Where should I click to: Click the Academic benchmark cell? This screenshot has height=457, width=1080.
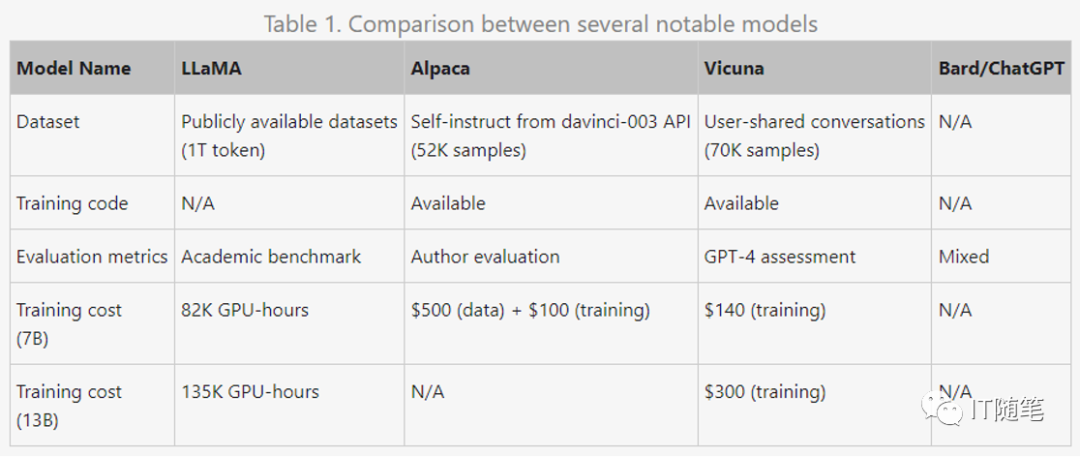pyautogui.click(x=271, y=257)
